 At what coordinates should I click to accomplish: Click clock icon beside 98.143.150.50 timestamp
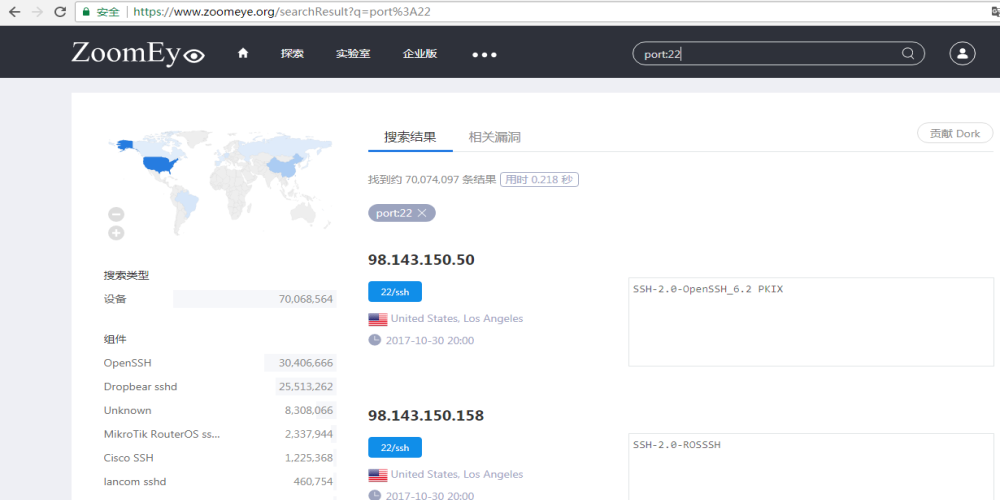point(374,340)
